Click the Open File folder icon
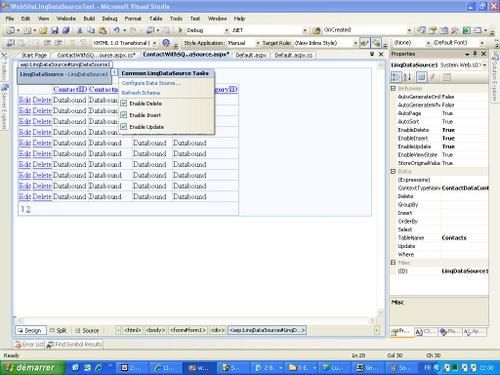 43,30
